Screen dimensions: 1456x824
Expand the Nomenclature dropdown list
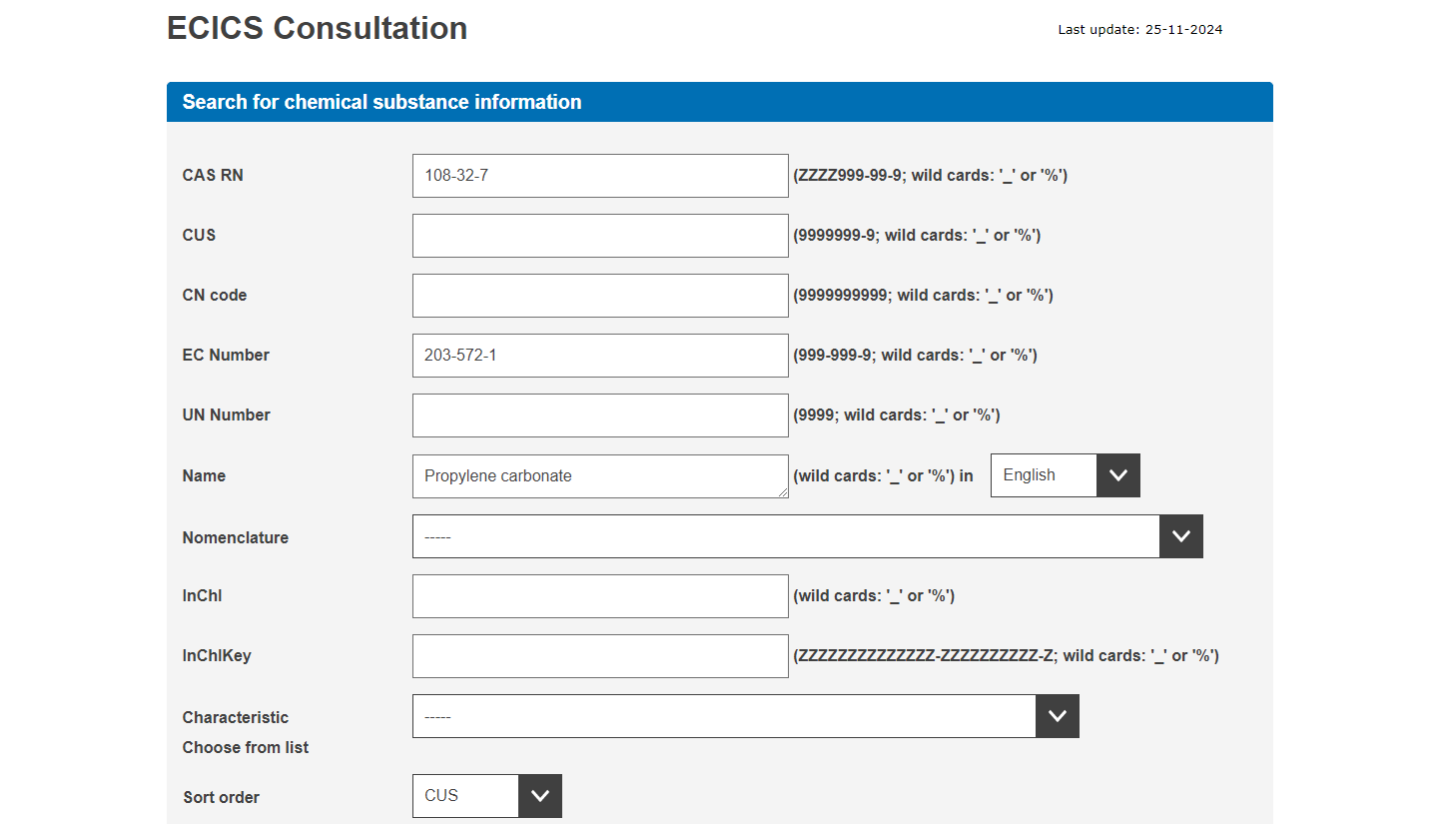click(x=807, y=536)
